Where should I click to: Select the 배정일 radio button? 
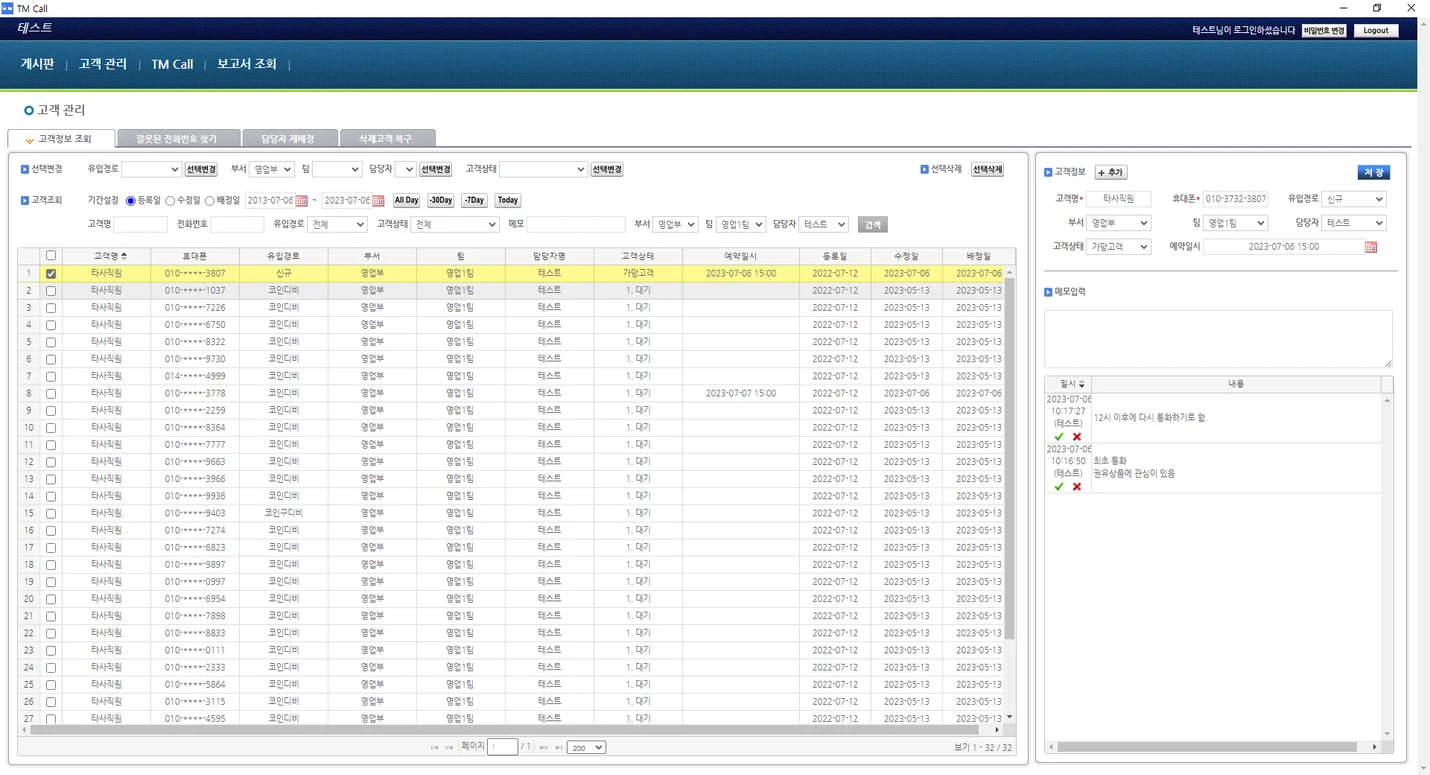pyautogui.click(x=209, y=201)
